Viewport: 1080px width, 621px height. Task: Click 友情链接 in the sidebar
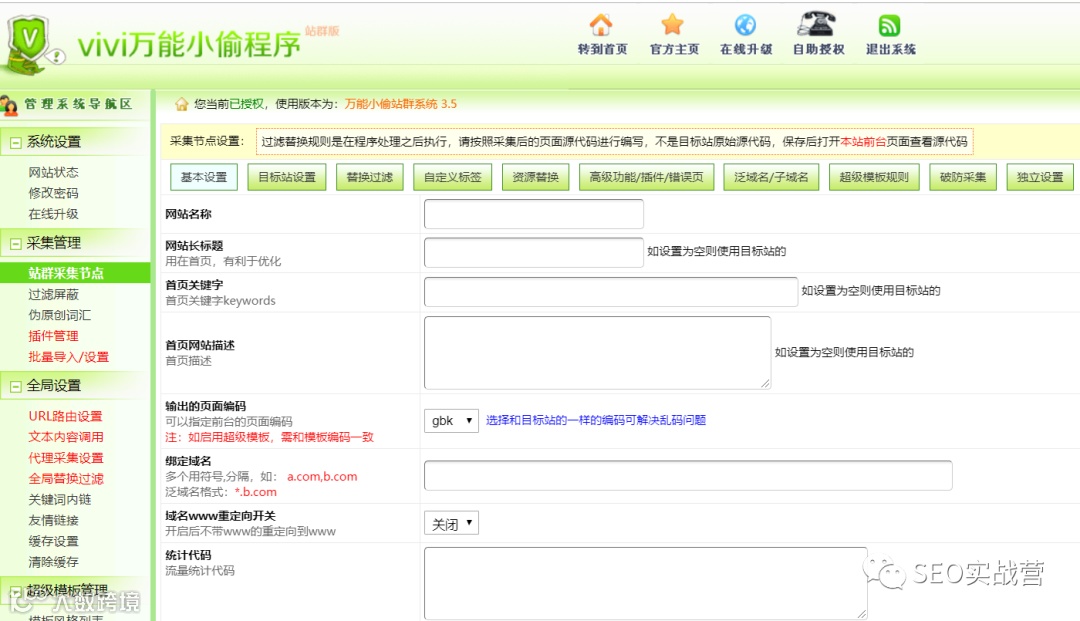(53, 520)
